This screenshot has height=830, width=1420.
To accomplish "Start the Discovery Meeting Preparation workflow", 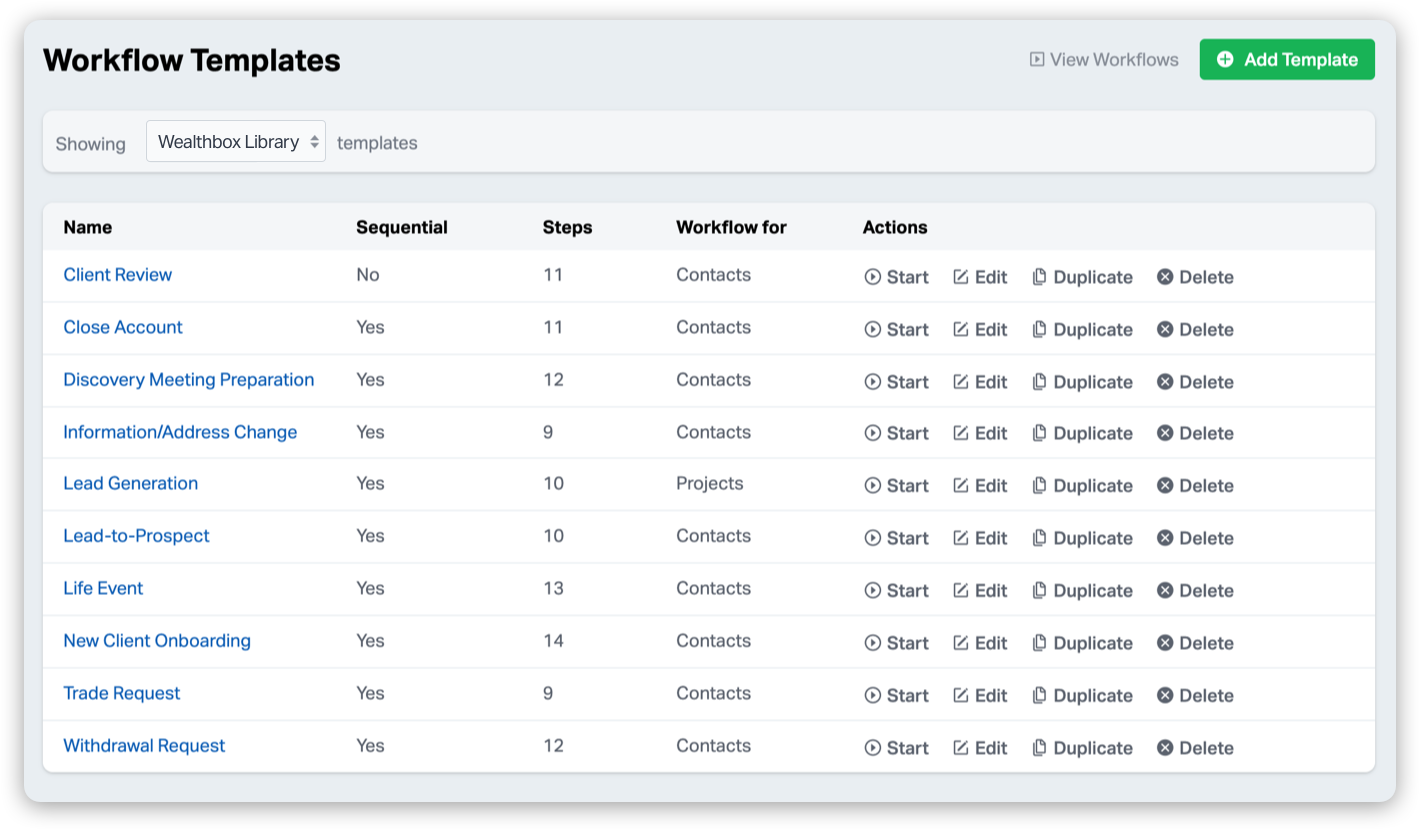I will click(x=897, y=382).
